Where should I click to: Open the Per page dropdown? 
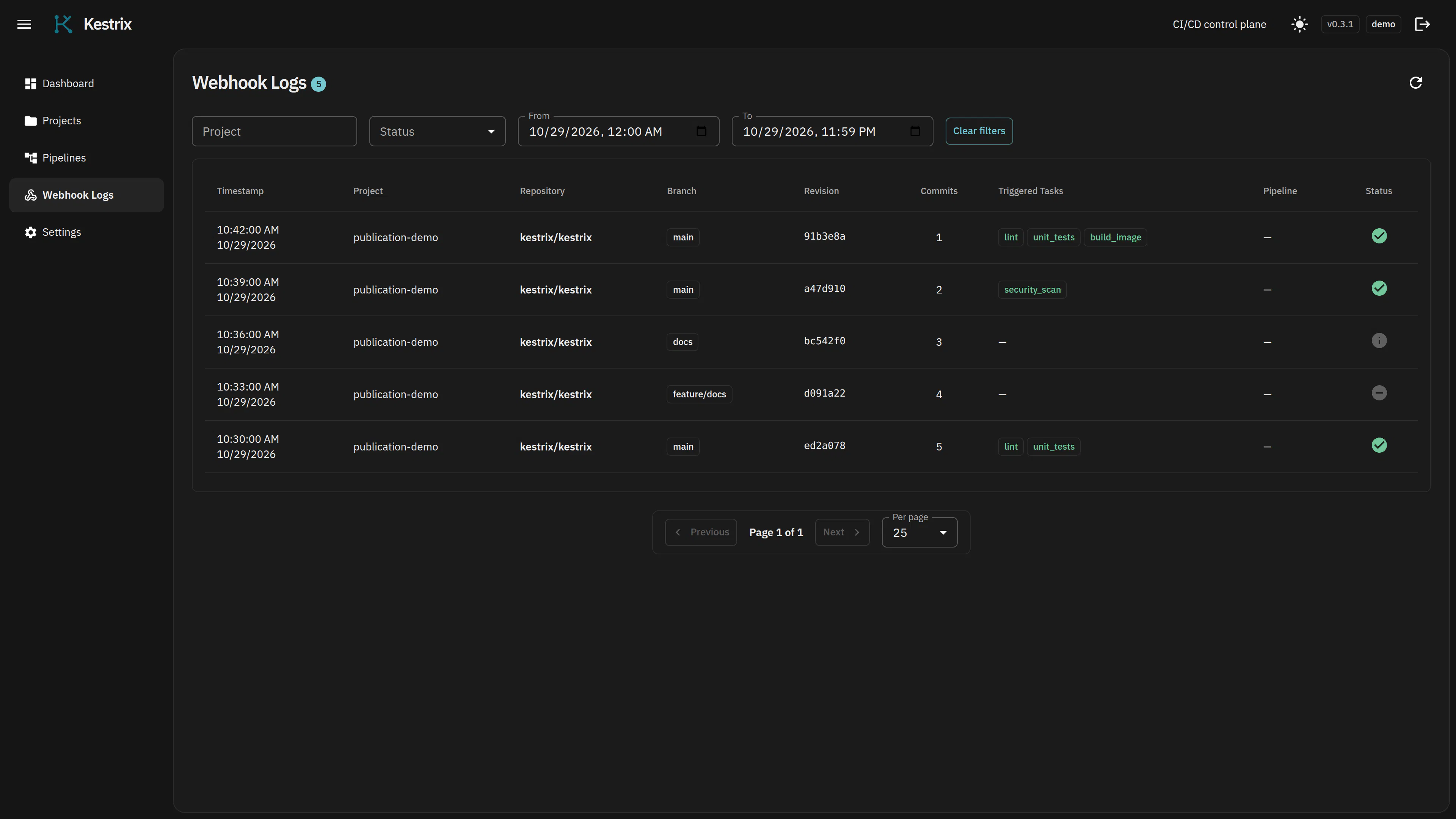919,532
